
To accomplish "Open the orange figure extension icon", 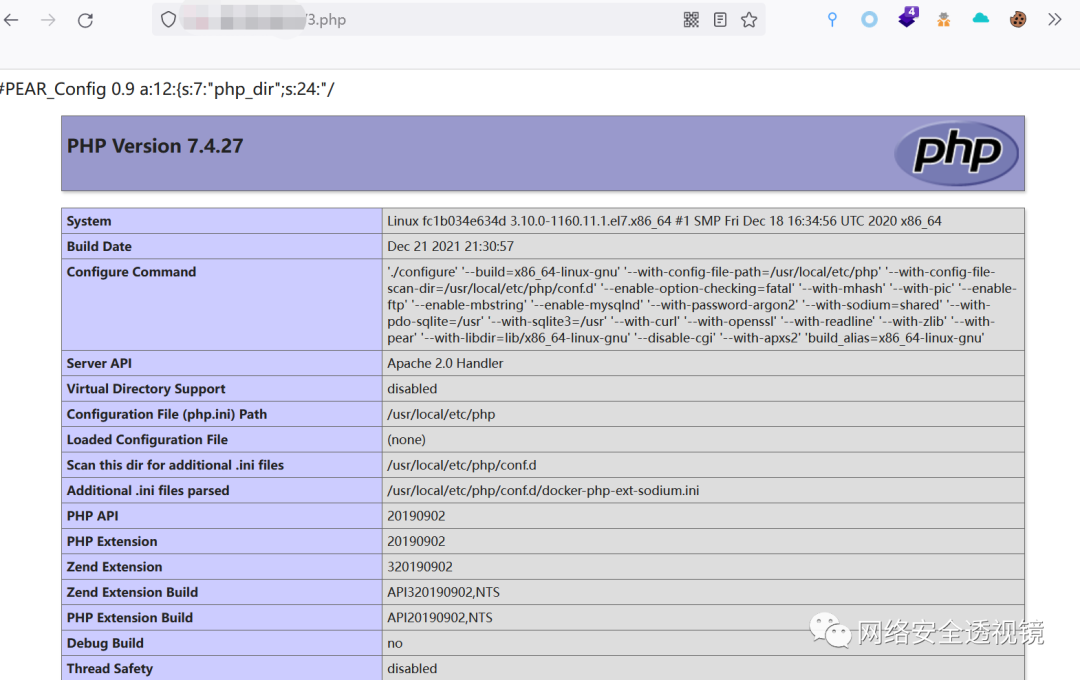I will click(944, 19).
